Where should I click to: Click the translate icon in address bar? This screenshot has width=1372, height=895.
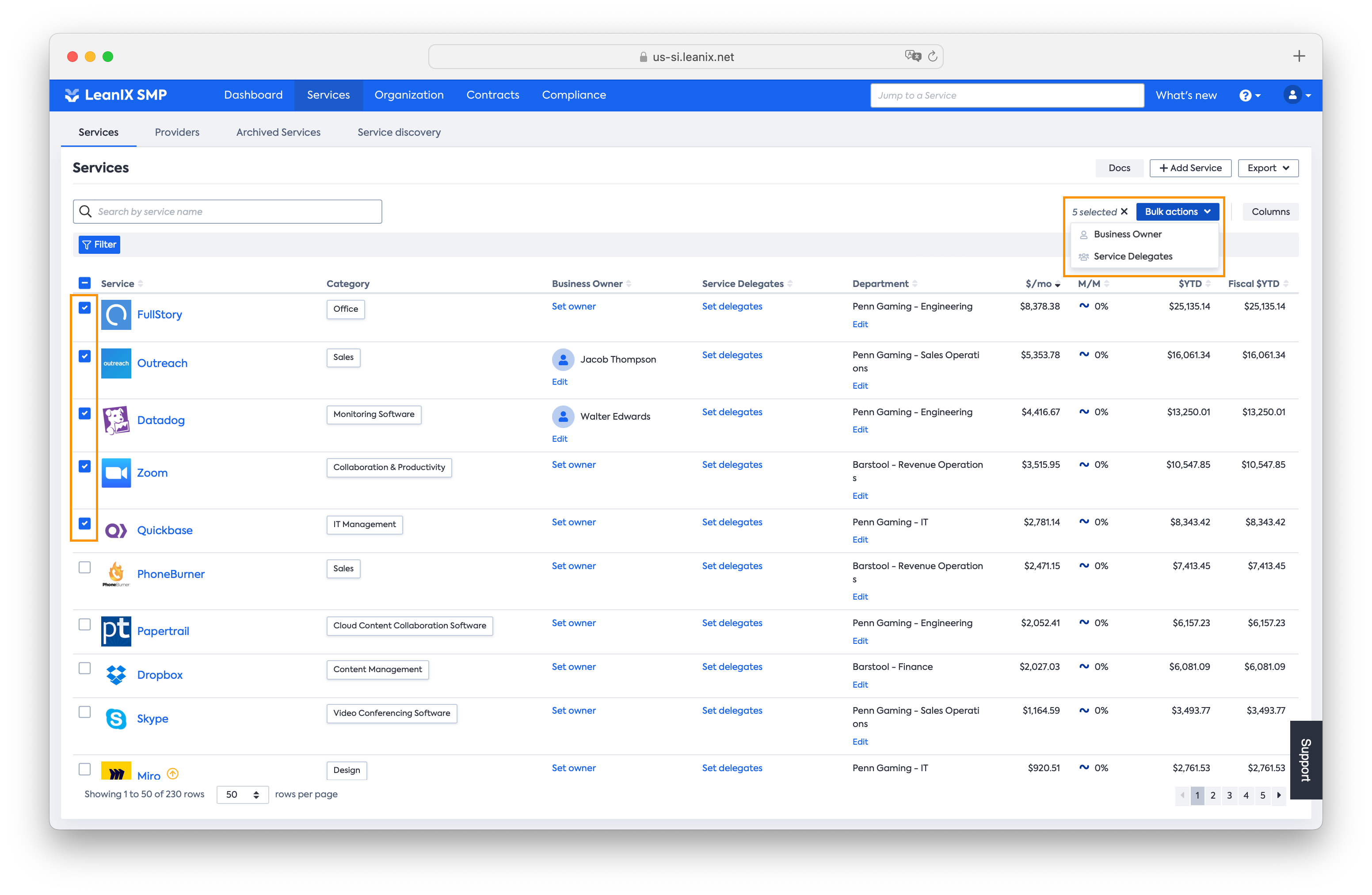click(x=913, y=56)
